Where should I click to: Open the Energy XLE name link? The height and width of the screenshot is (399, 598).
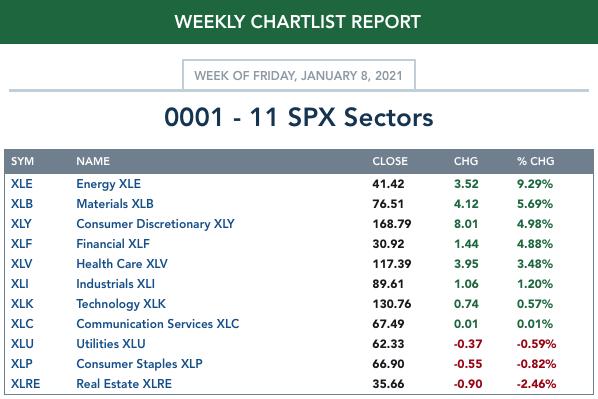pos(108,184)
